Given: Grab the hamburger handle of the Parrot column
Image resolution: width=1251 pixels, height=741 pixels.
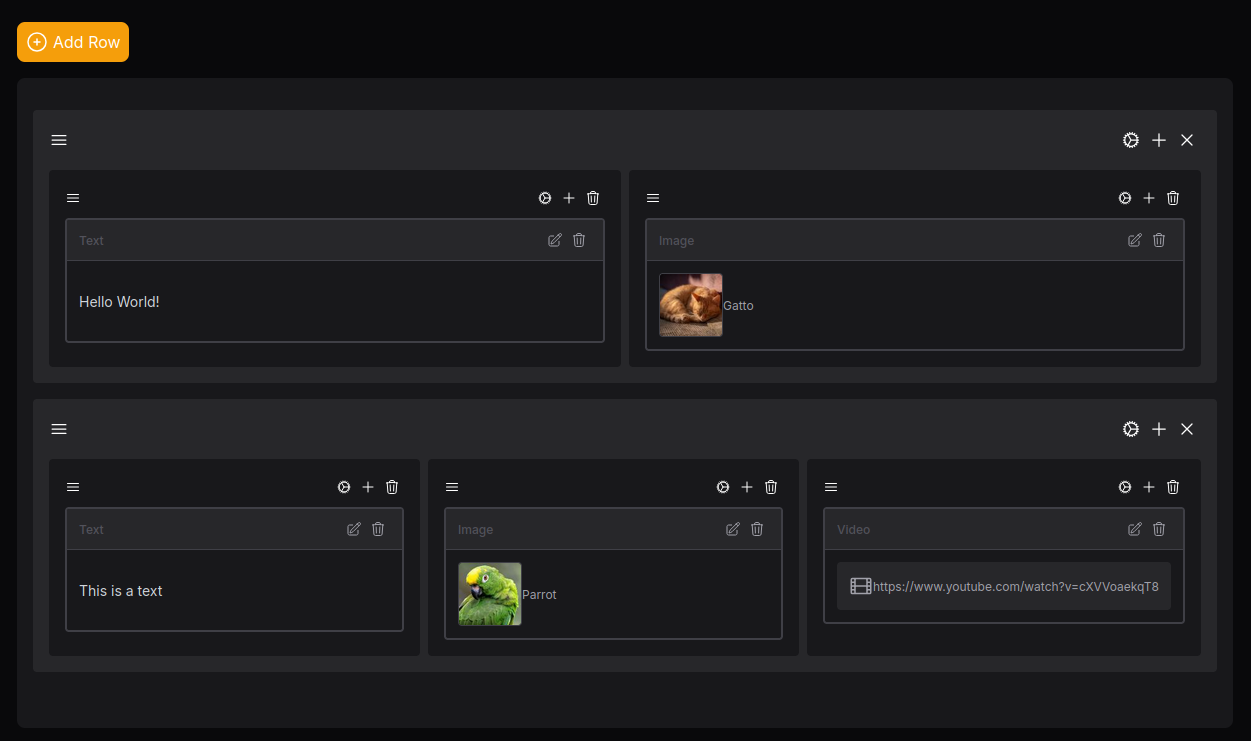Looking at the screenshot, I should (x=452, y=487).
